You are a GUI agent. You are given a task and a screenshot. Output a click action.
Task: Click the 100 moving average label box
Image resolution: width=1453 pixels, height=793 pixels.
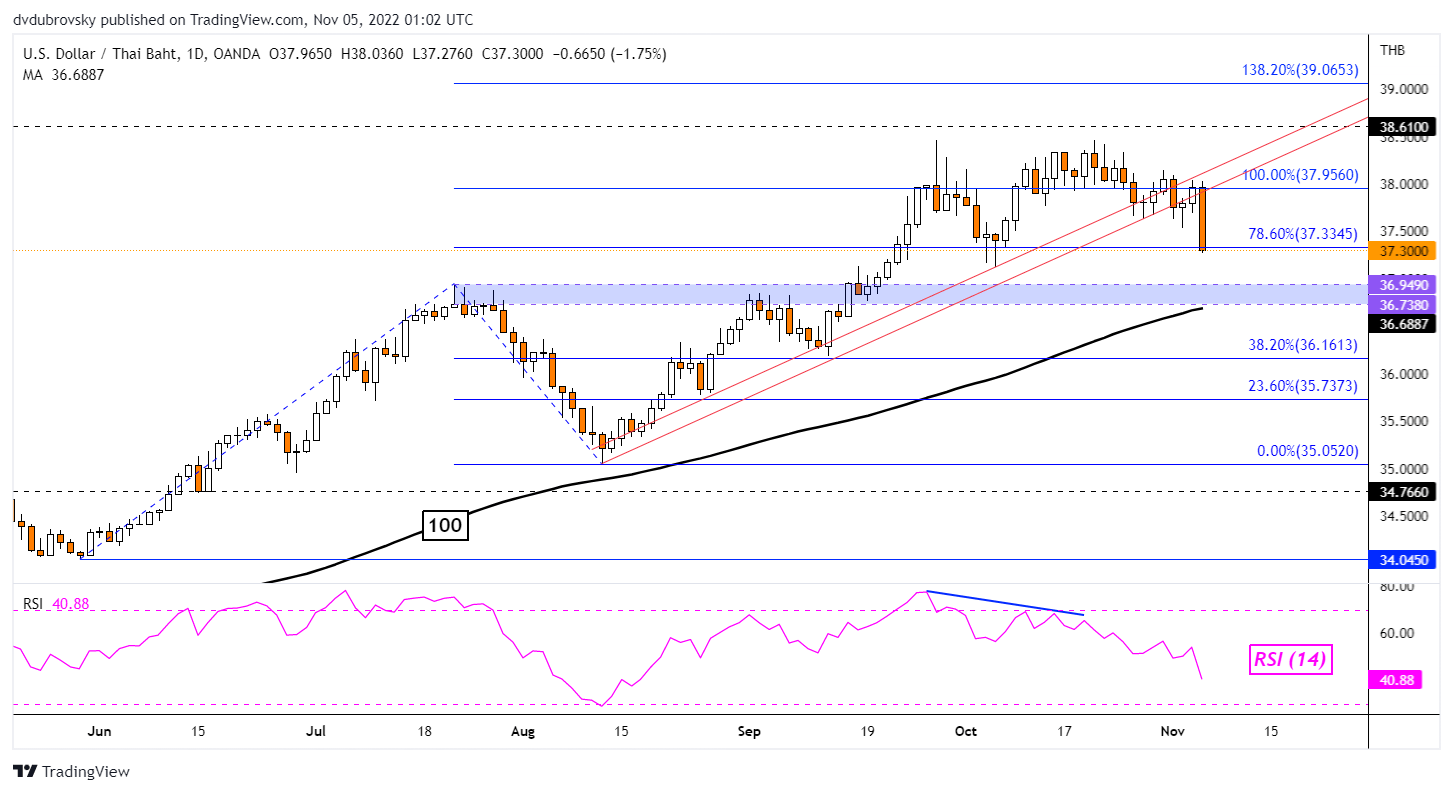coord(445,526)
